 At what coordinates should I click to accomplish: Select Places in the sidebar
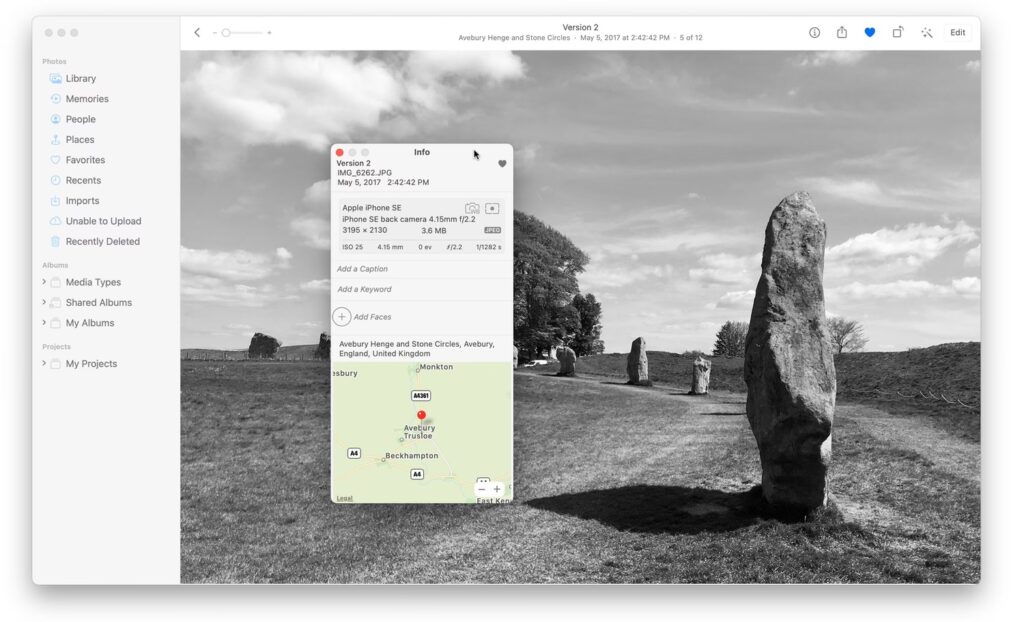click(x=79, y=140)
